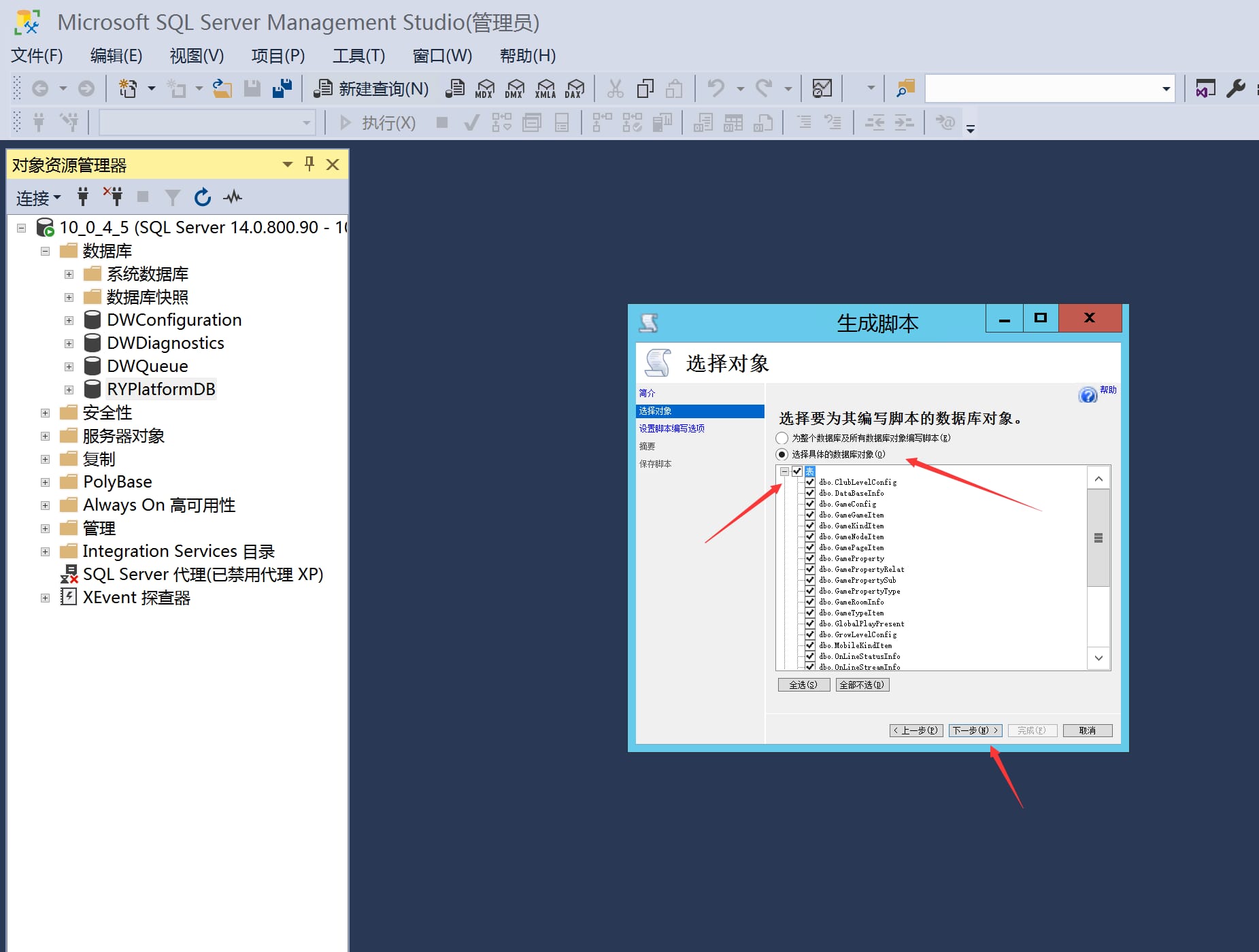The height and width of the screenshot is (952, 1259).
Task: Create a new DAX query
Action: tap(575, 88)
